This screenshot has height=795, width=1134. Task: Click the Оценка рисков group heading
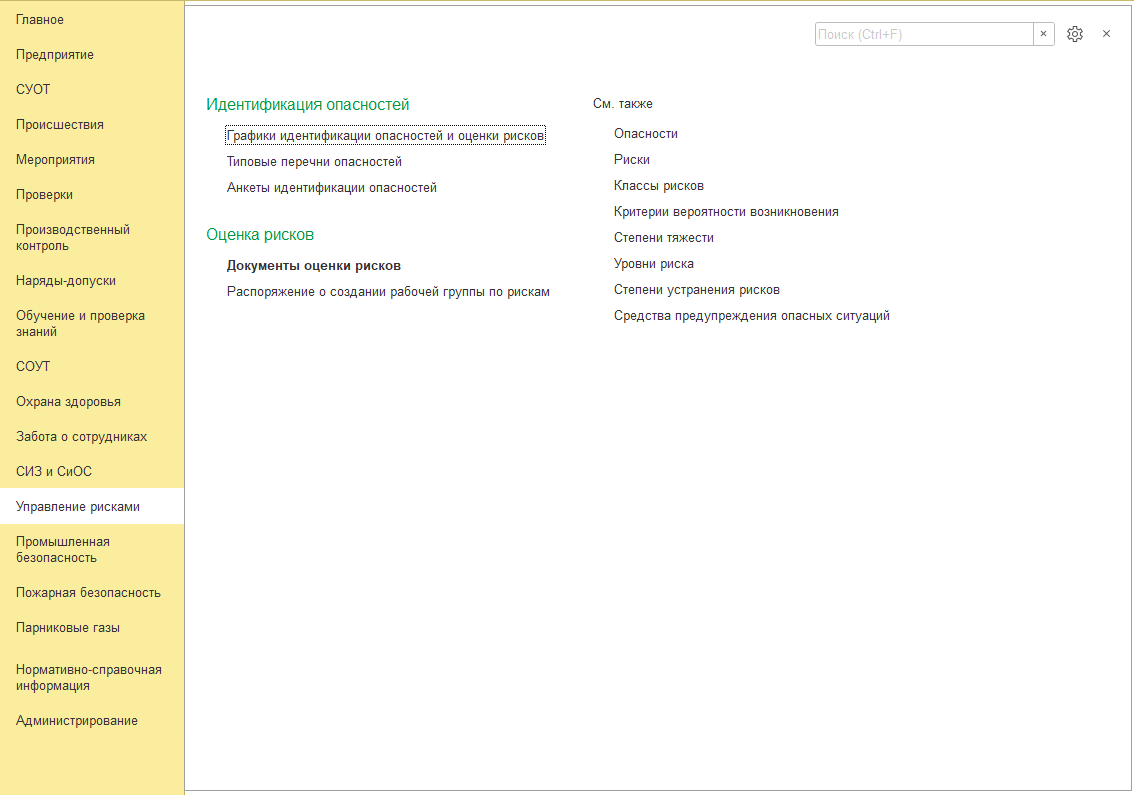tap(260, 235)
